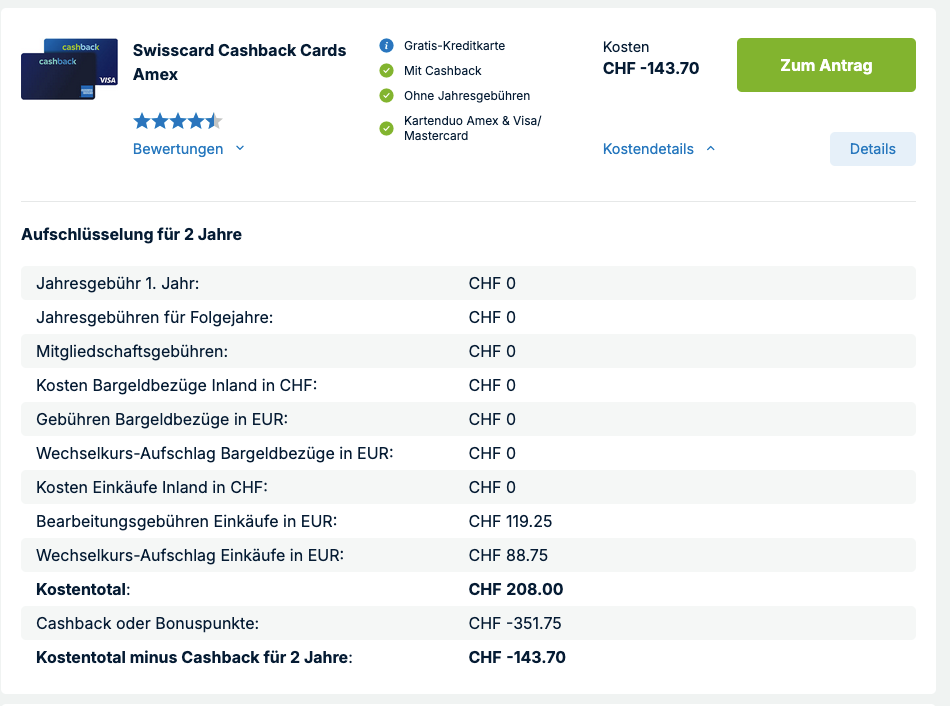This screenshot has height=706, width=950.
Task: Open the Details button
Action: point(872,149)
